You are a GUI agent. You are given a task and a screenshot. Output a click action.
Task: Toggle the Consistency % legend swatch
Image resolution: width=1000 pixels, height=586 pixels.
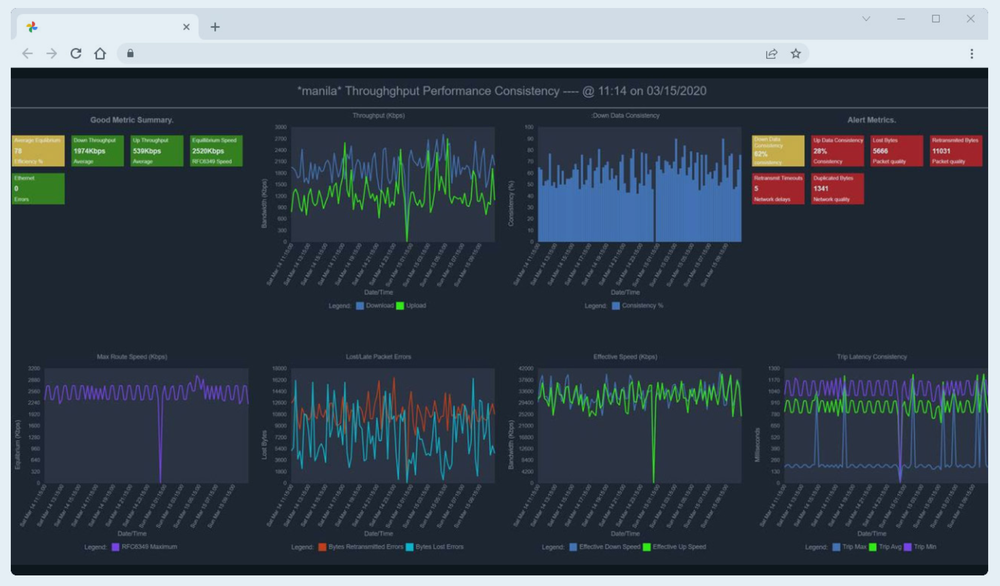(615, 305)
